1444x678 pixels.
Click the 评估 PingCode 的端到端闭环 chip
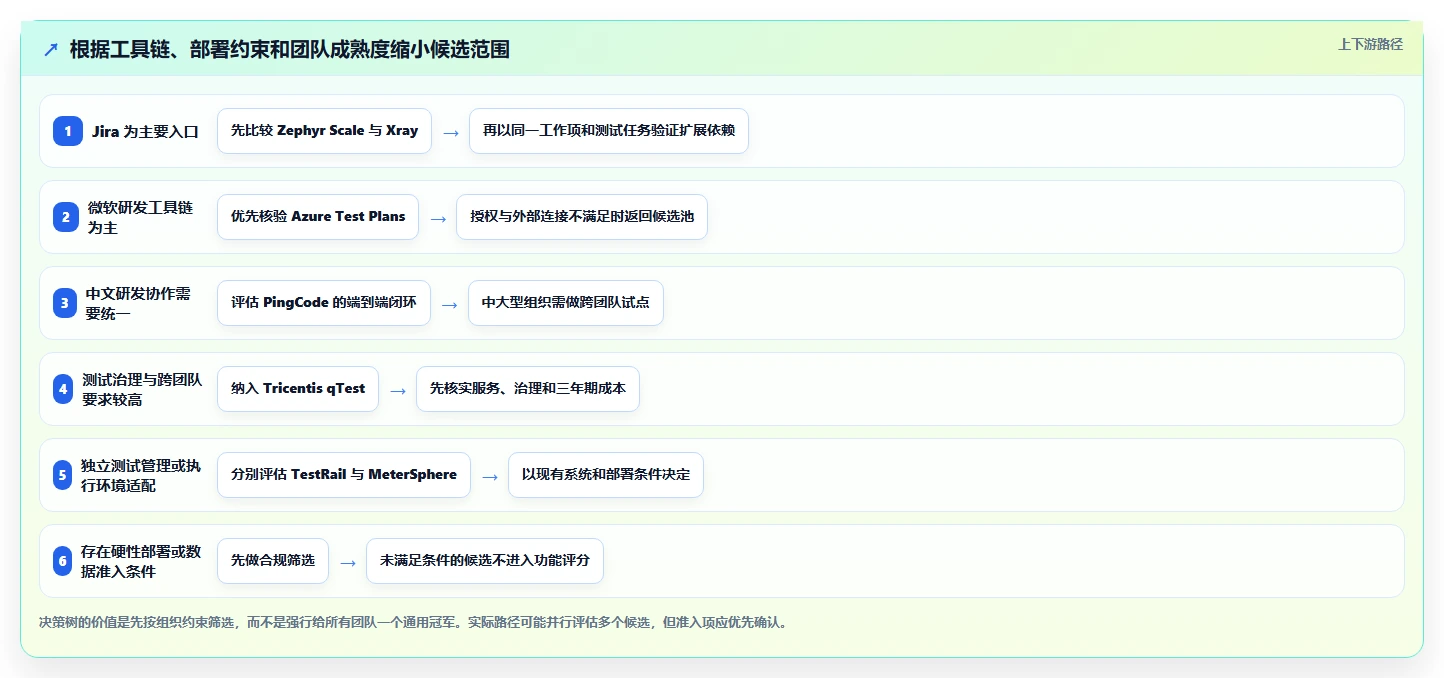coord(324,303)
